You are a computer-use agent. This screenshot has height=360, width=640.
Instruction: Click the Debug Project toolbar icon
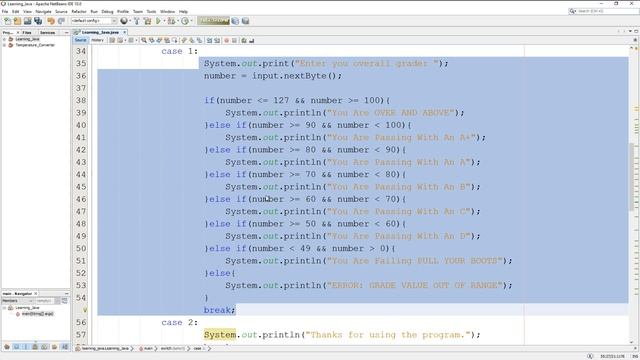(x=171, y=21)
